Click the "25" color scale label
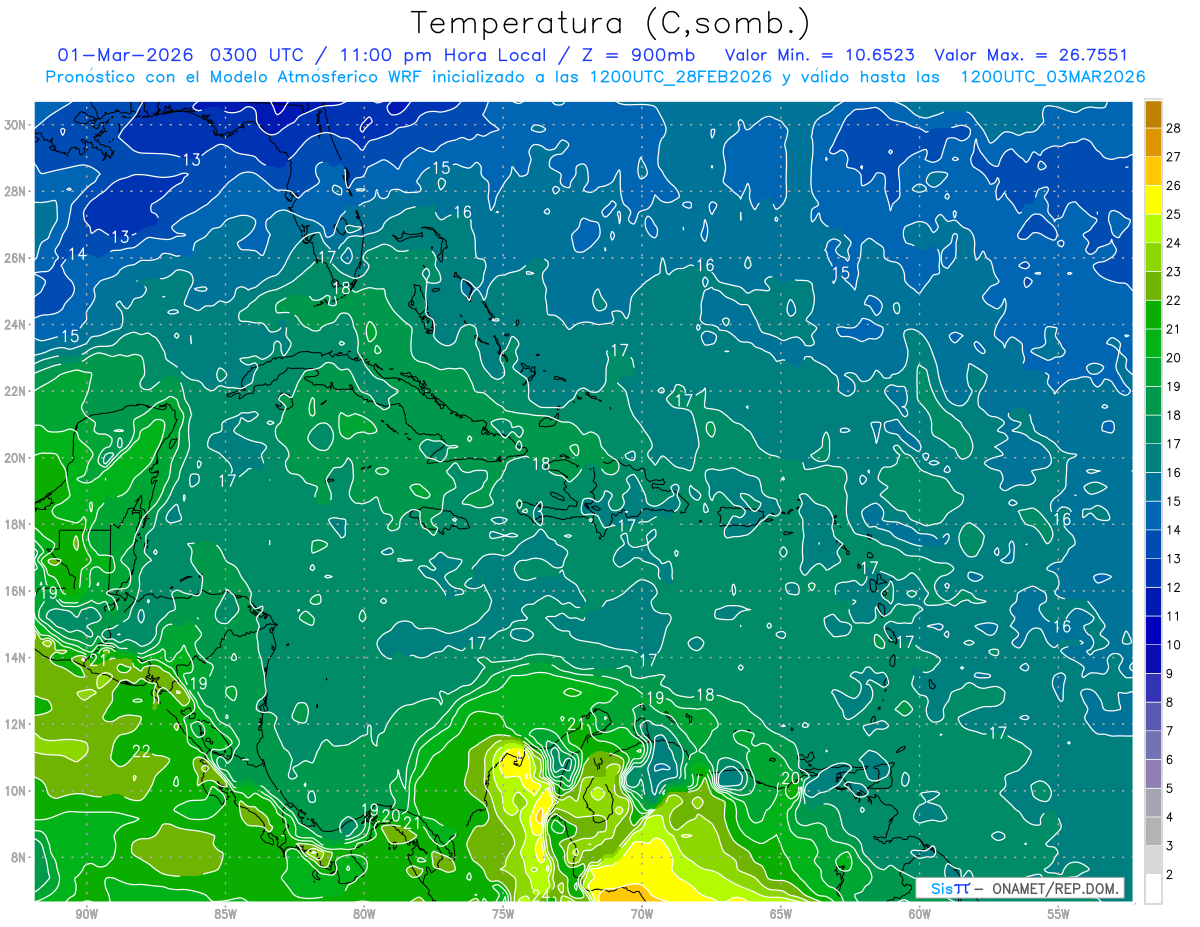 [1173, 214]
